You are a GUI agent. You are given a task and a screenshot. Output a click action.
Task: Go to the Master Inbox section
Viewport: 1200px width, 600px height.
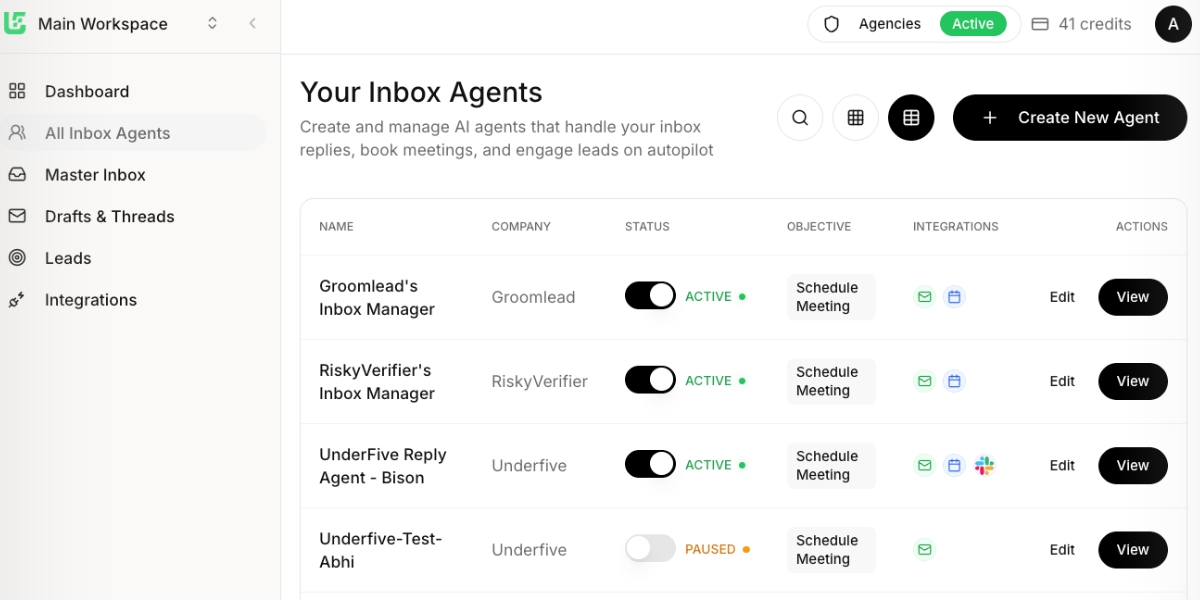click(95, 174)
